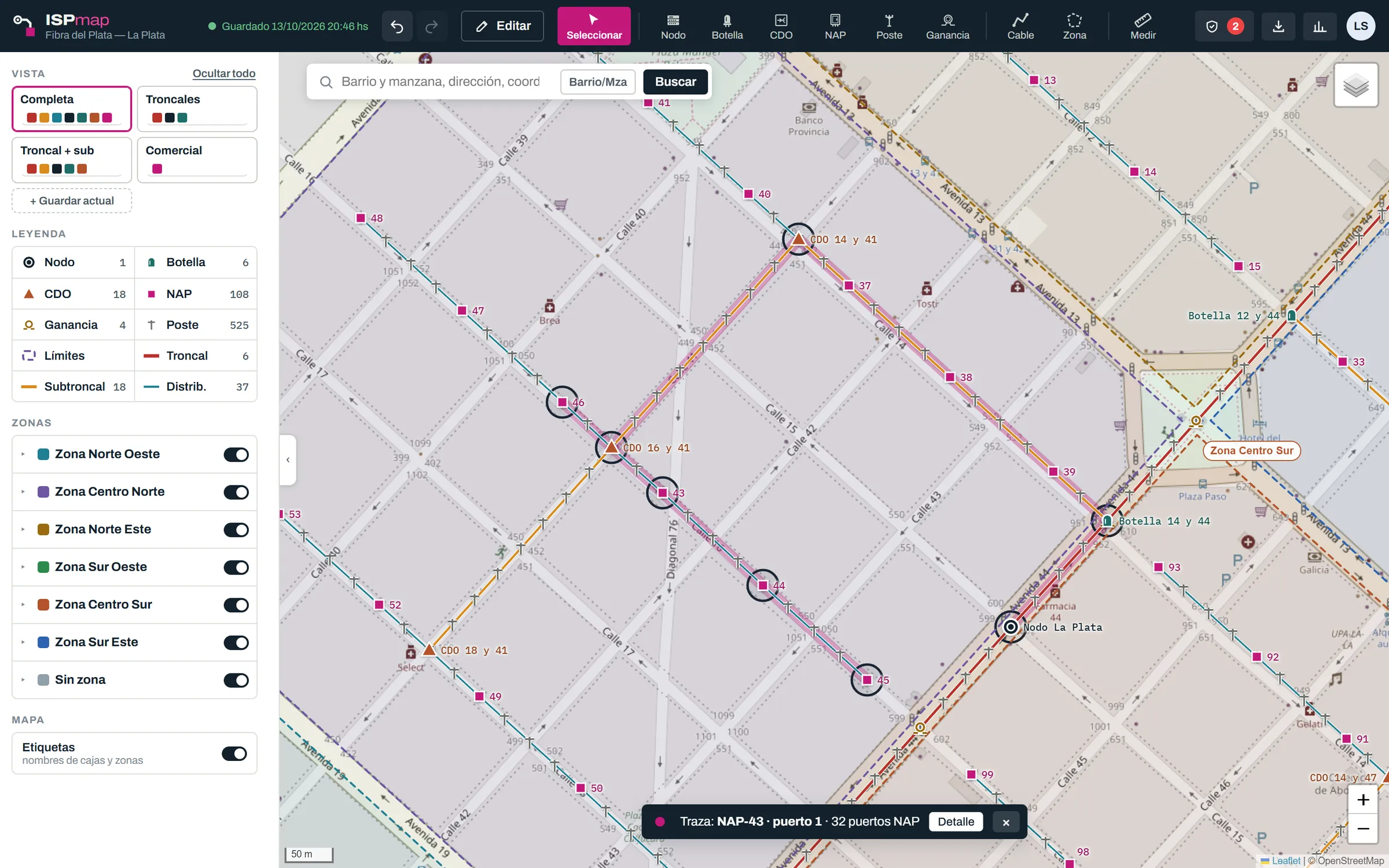Open the map layers control
This screenshot has width=1389, height=868.
coord(1355,86)
